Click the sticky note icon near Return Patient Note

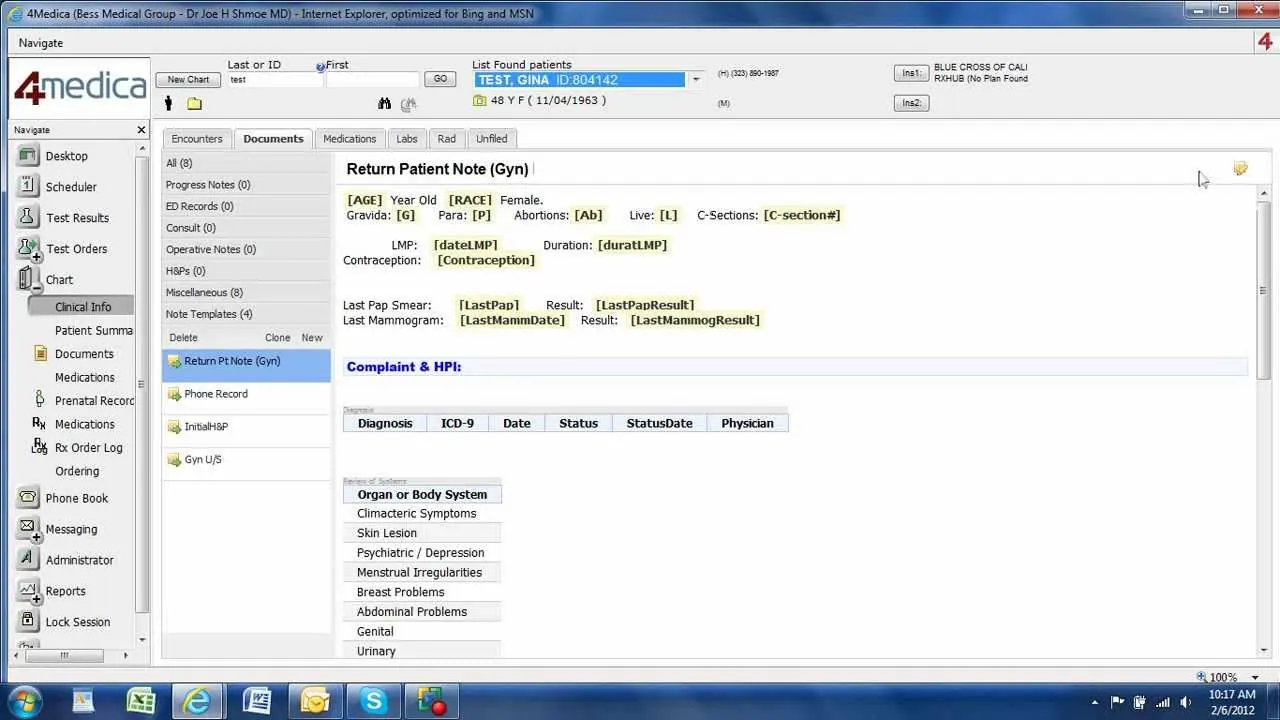pyautogui.click(x=1240, y=168)
